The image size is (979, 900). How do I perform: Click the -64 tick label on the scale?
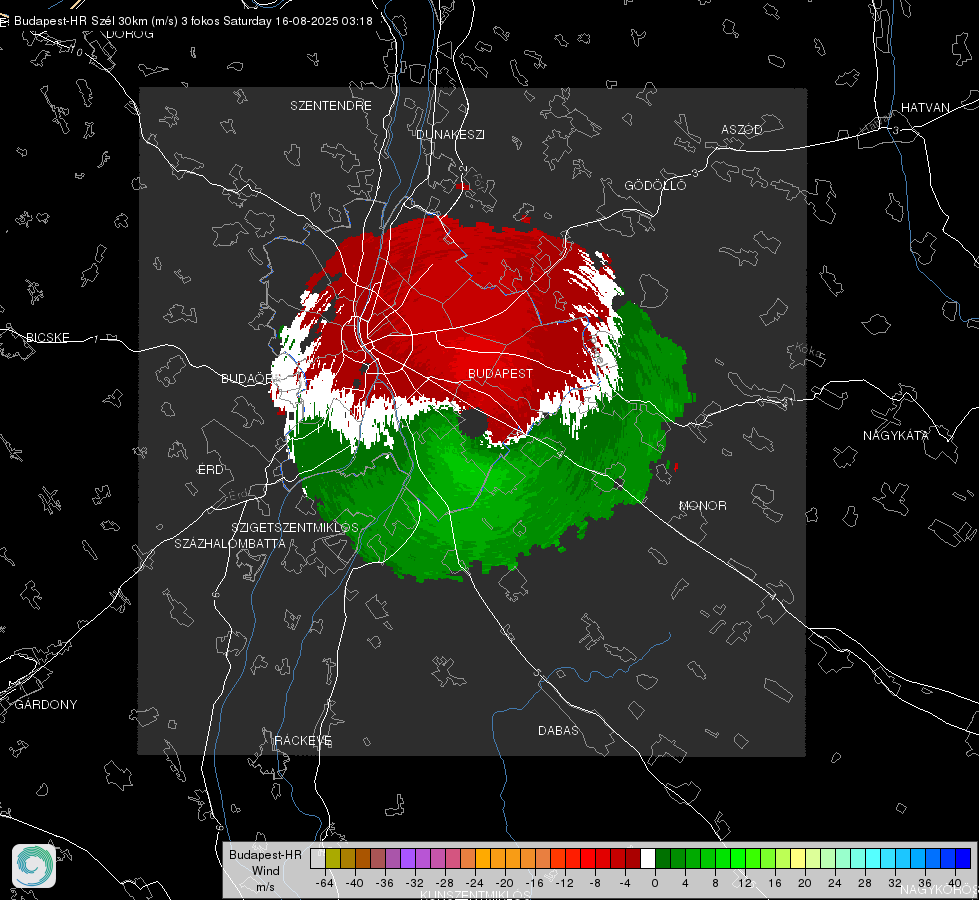coord(324,883)
